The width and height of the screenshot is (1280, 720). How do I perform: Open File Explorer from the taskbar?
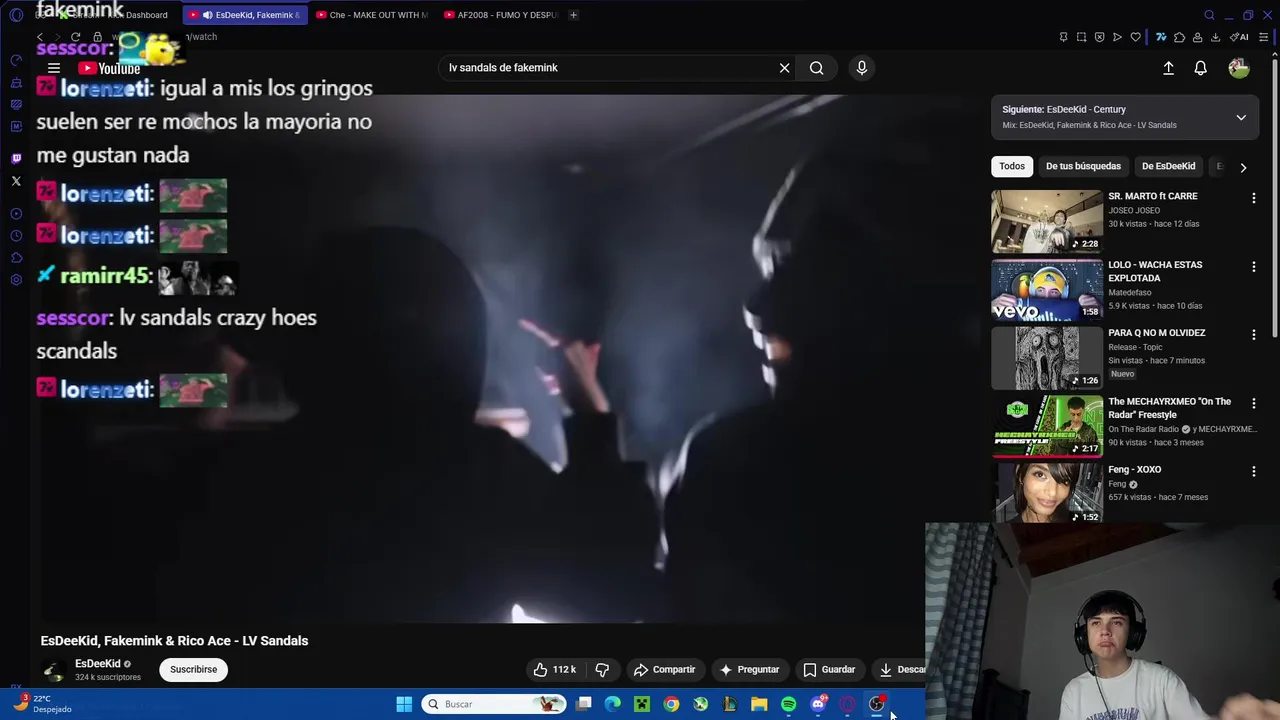tap(759, 704)
